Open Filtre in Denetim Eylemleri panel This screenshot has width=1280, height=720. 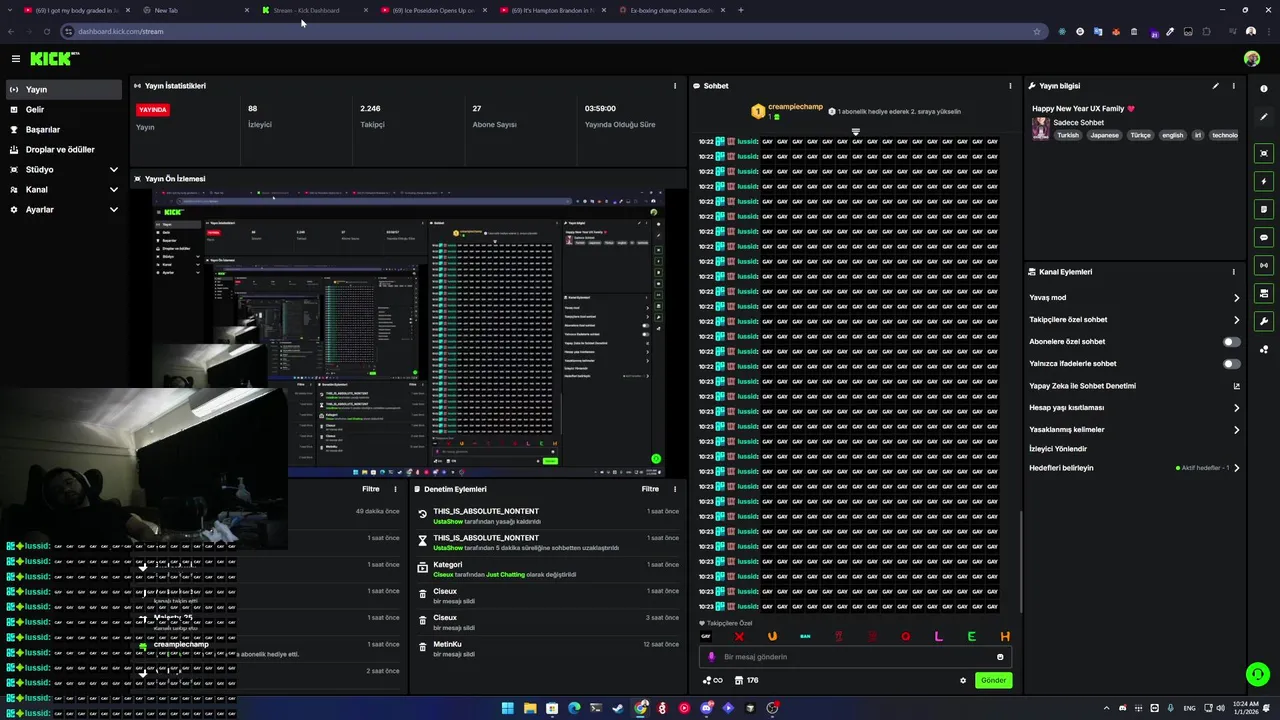(x=650, y=489)
